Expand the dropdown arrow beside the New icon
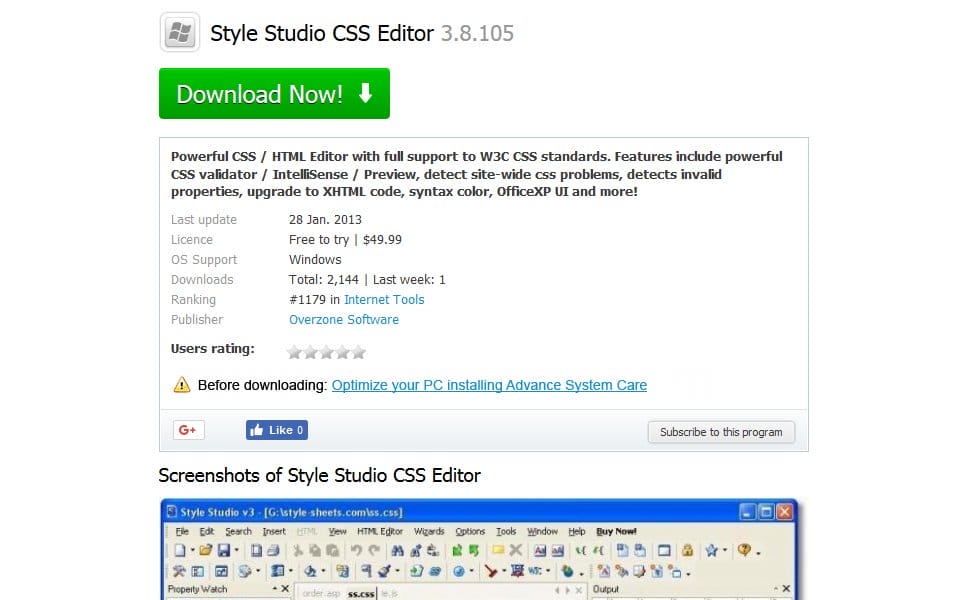The height and width of the screenshot is (600, 954). 192,551
